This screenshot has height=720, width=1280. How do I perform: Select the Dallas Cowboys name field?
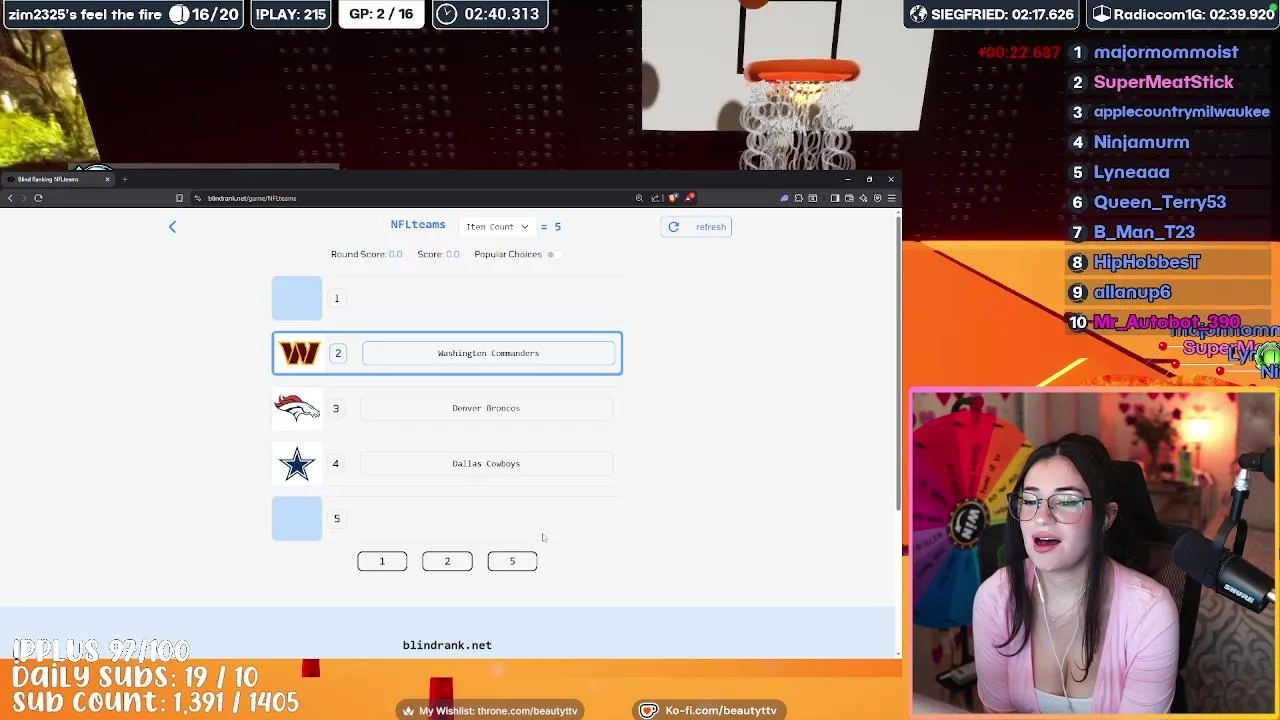coord(486,463)
